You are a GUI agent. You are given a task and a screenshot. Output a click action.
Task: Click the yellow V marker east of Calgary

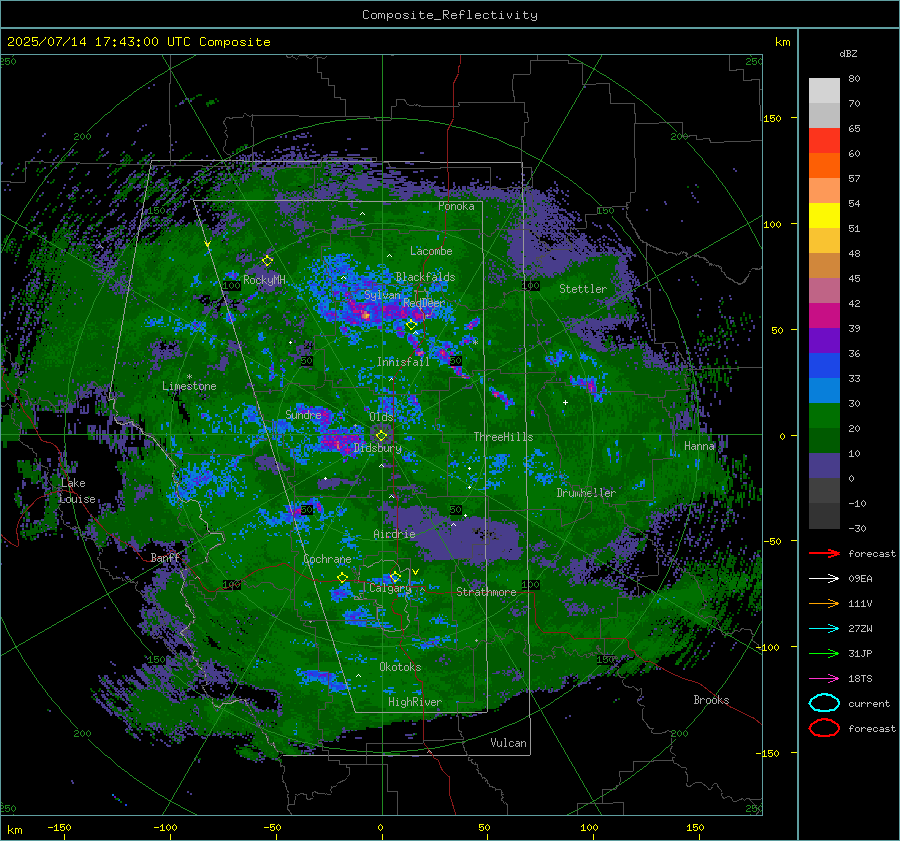(x=416, y=572)
